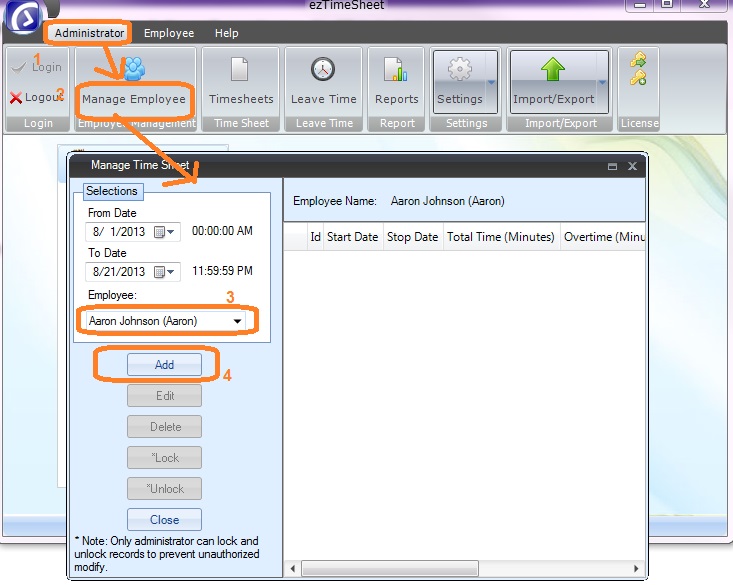Viewport: 733px width, 585px height.
Task: Expand the Settings dropdown arrow
Action: tap(492, 83)
